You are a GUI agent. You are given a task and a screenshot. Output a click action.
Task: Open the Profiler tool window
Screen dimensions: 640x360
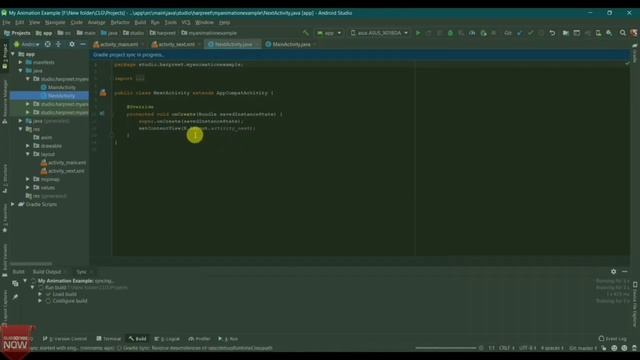click(x=199, y=339)
